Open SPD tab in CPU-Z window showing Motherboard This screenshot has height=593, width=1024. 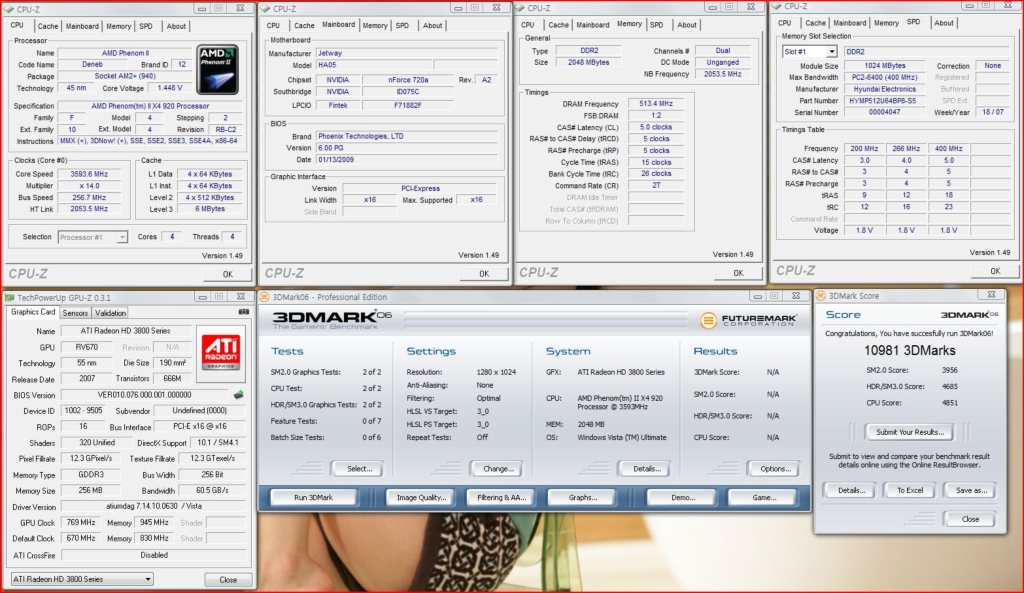point(402,25)
